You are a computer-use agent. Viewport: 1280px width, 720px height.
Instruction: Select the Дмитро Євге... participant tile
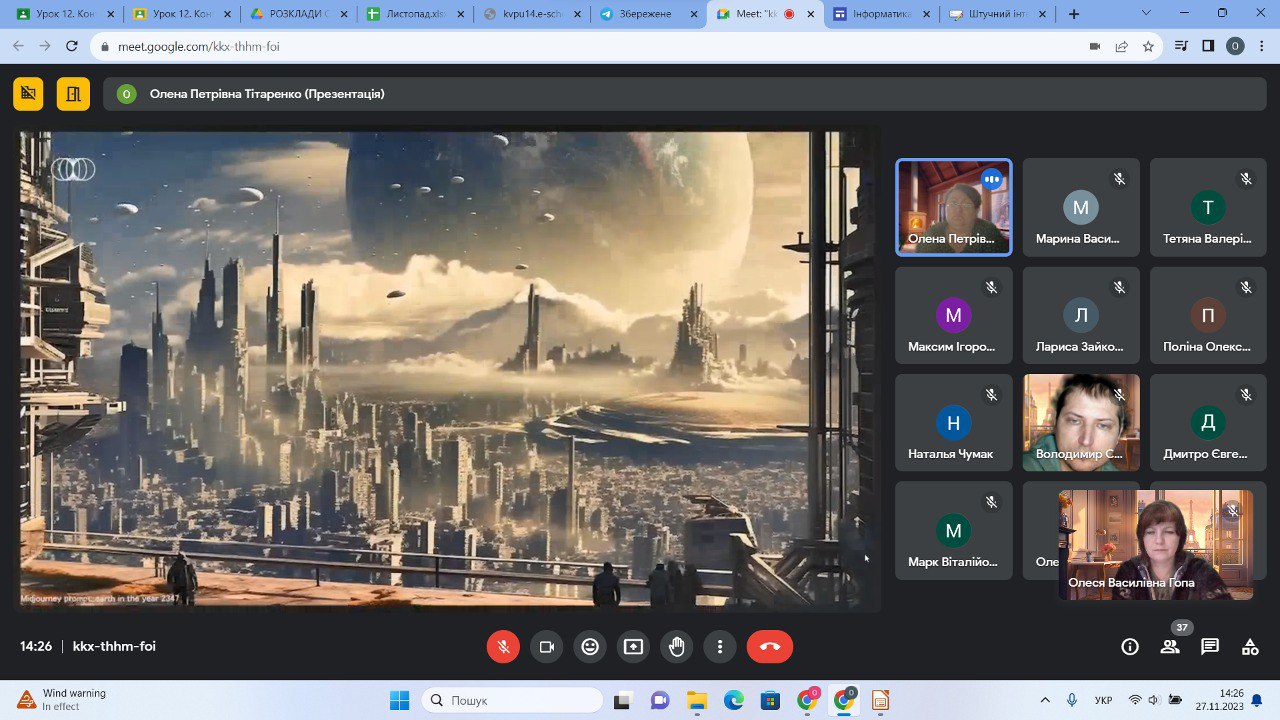(1208, 423)
